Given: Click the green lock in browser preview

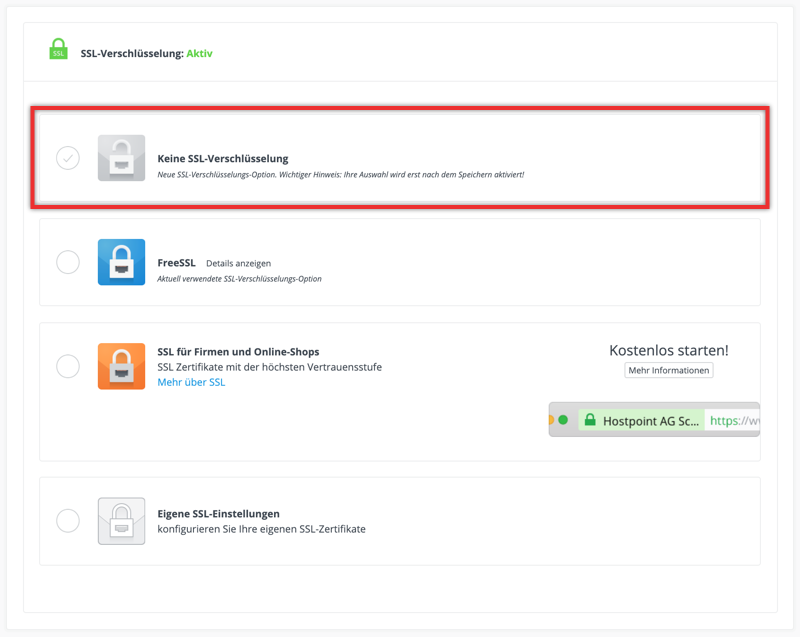Looking at the screenshot, I should pyautogui.click(x=590, y=420).
